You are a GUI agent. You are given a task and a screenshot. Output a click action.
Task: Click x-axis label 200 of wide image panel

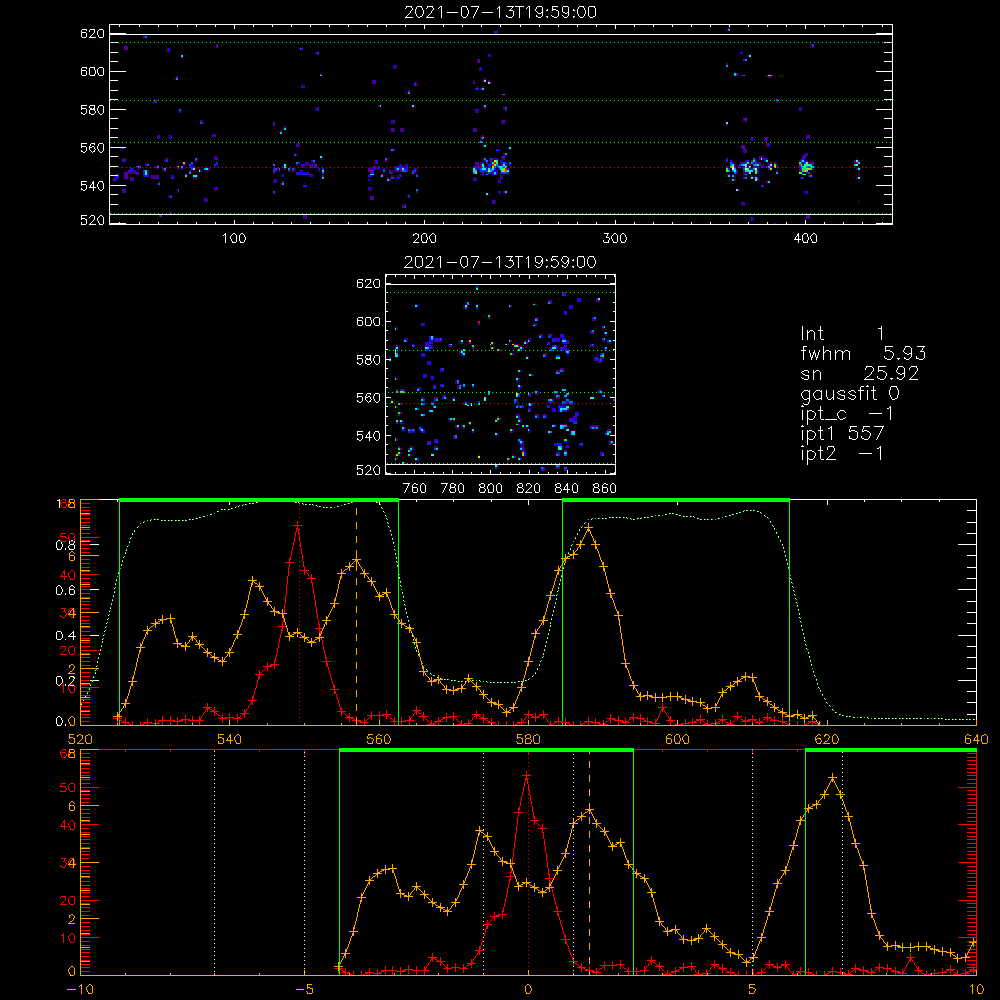pyautogui.click(x=425, y=239)
